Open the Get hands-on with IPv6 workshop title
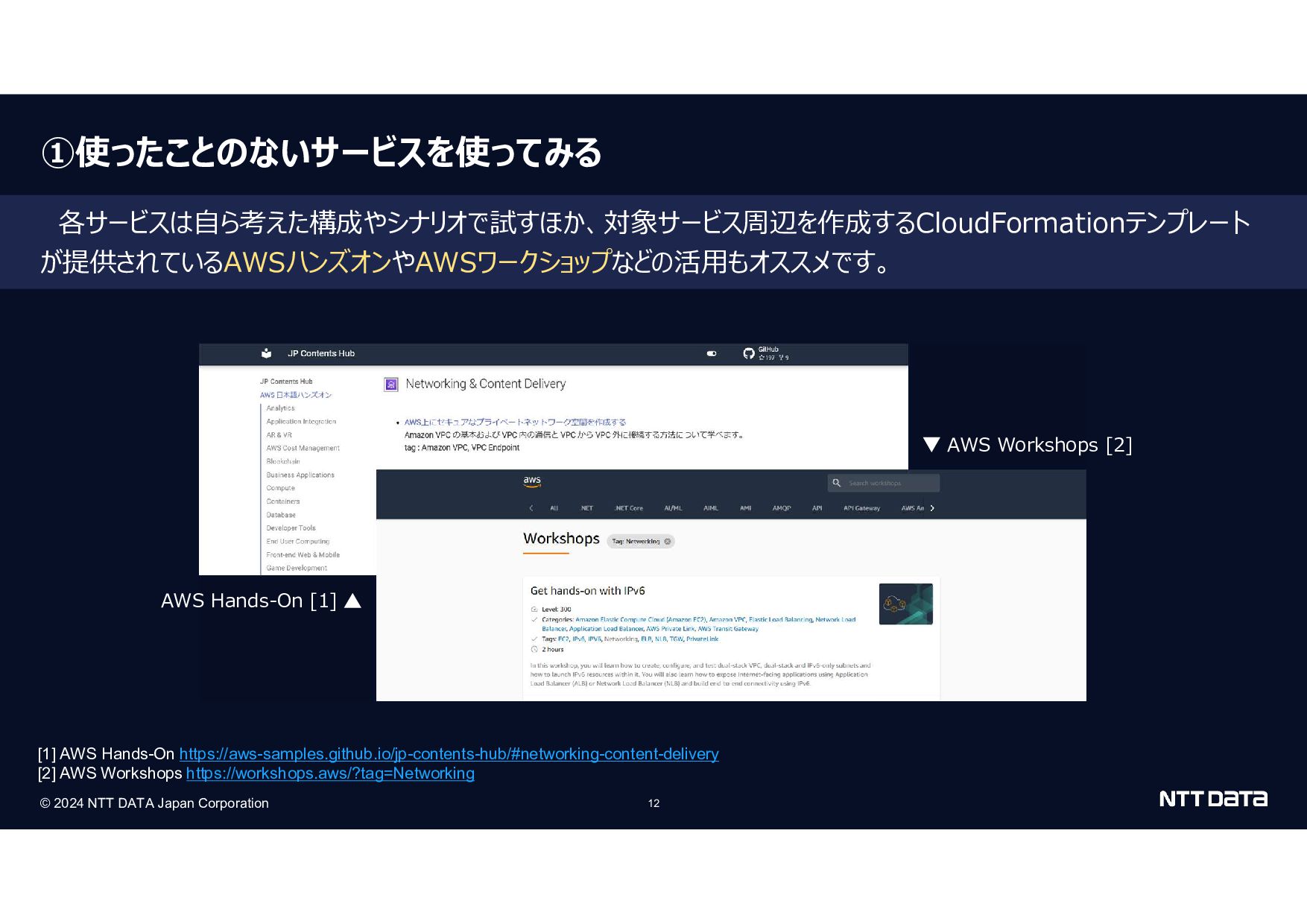Screen dimensions: 1307x924 [x=587, y=591]
